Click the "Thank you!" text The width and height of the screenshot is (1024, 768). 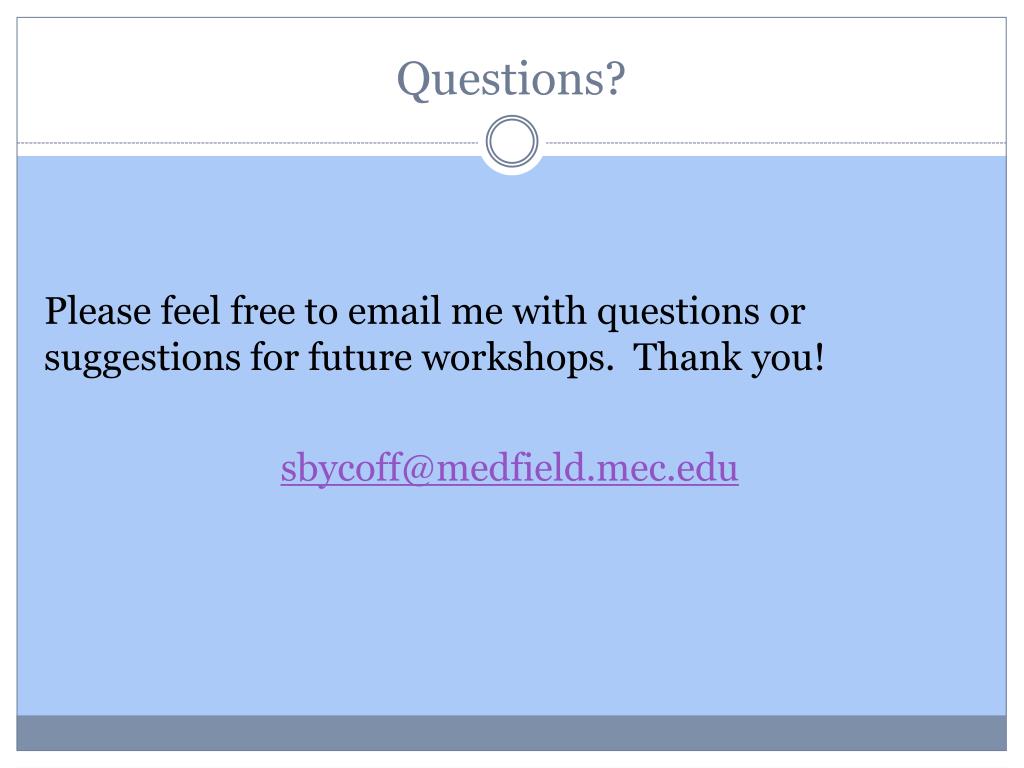click(729, 358)
